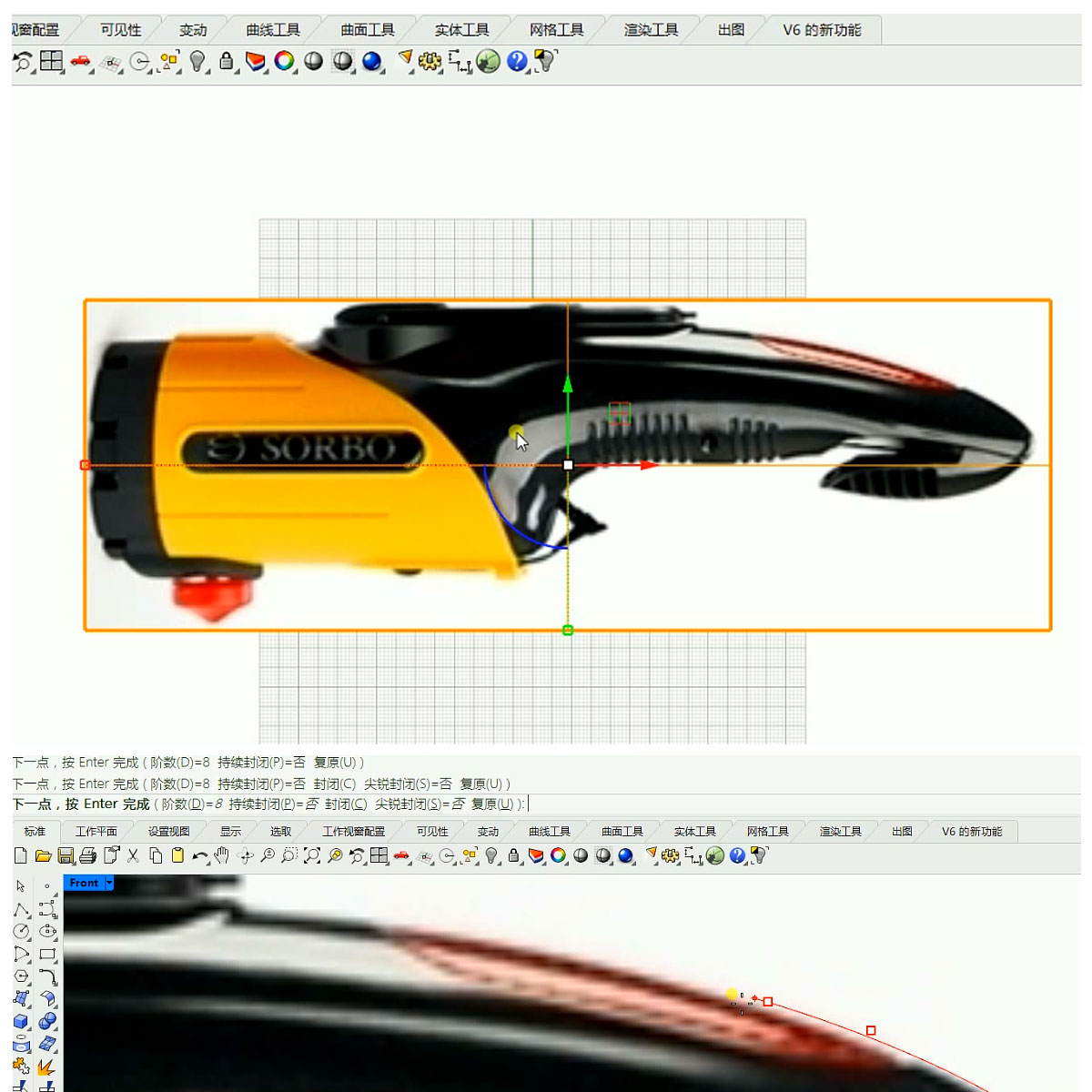
Task: Select the Ellipse tool in the sidebar
Action: pos(47,931)
